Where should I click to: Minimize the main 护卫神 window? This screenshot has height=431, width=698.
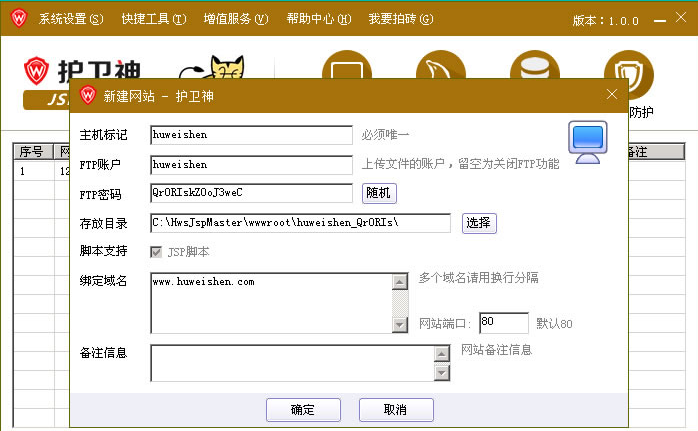660,20
